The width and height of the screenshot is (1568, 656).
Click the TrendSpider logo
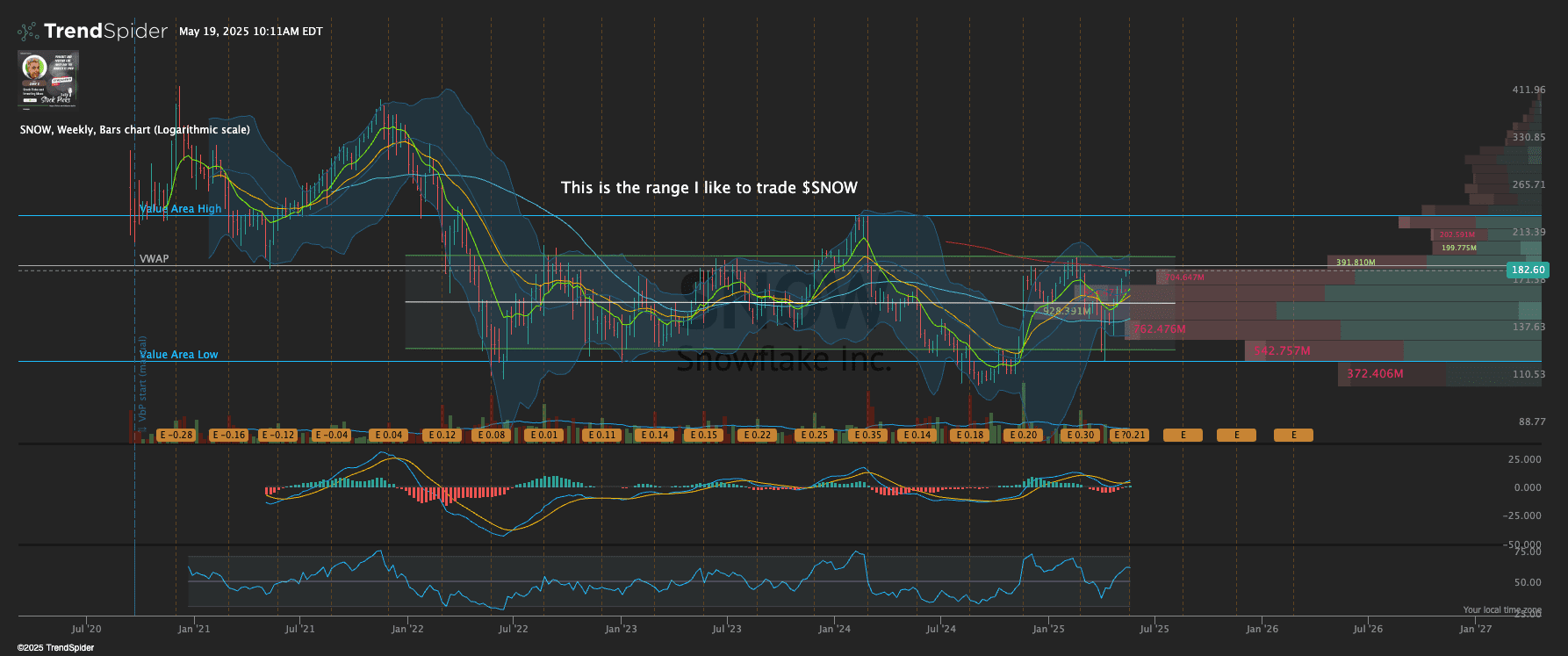click(x=92, y=32)
